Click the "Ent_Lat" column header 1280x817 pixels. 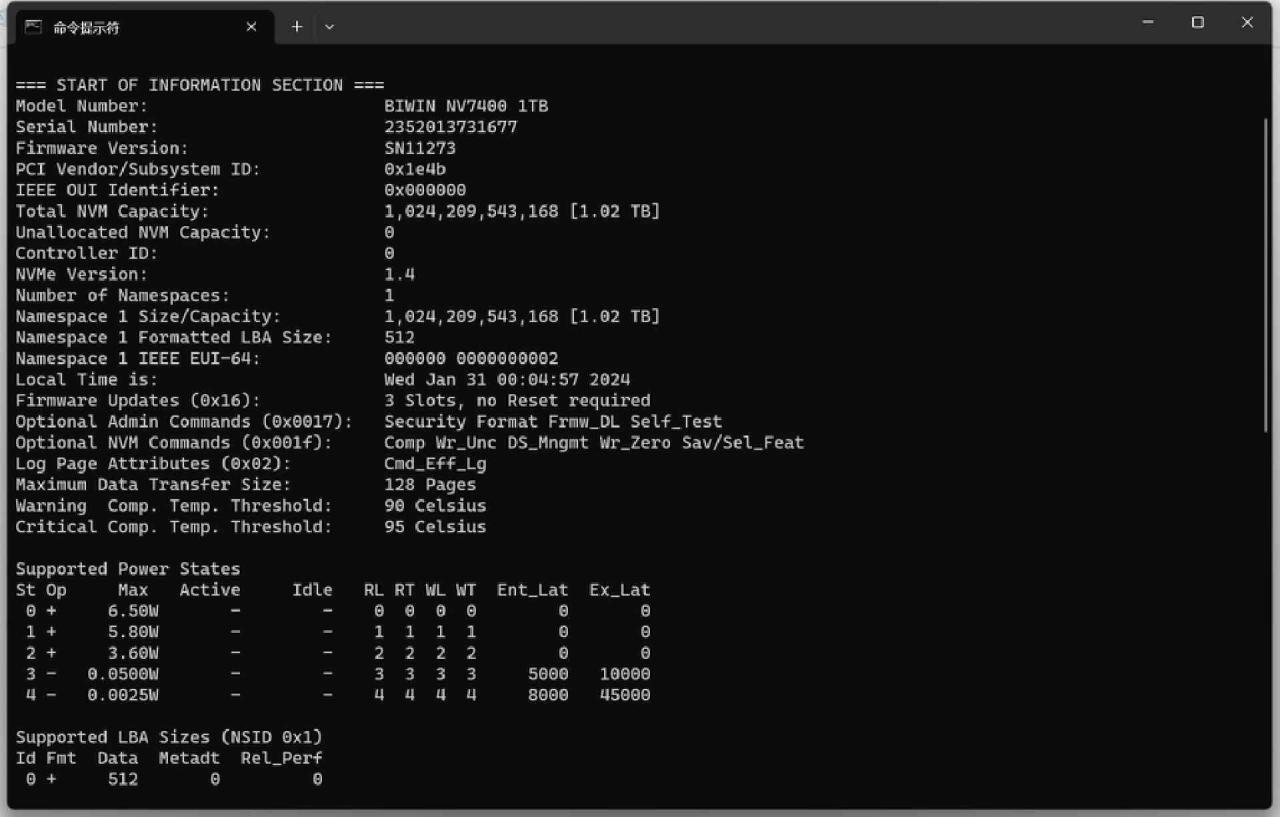pyautogui.click(x=533, y=589)
